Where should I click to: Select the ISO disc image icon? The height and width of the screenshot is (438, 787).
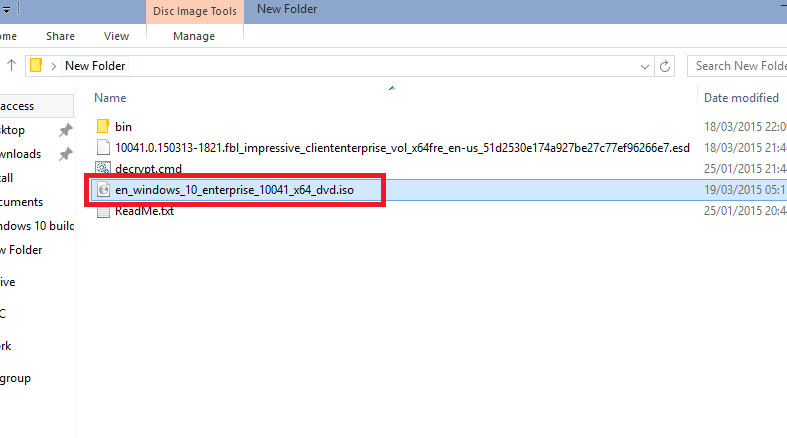(103, 190)
